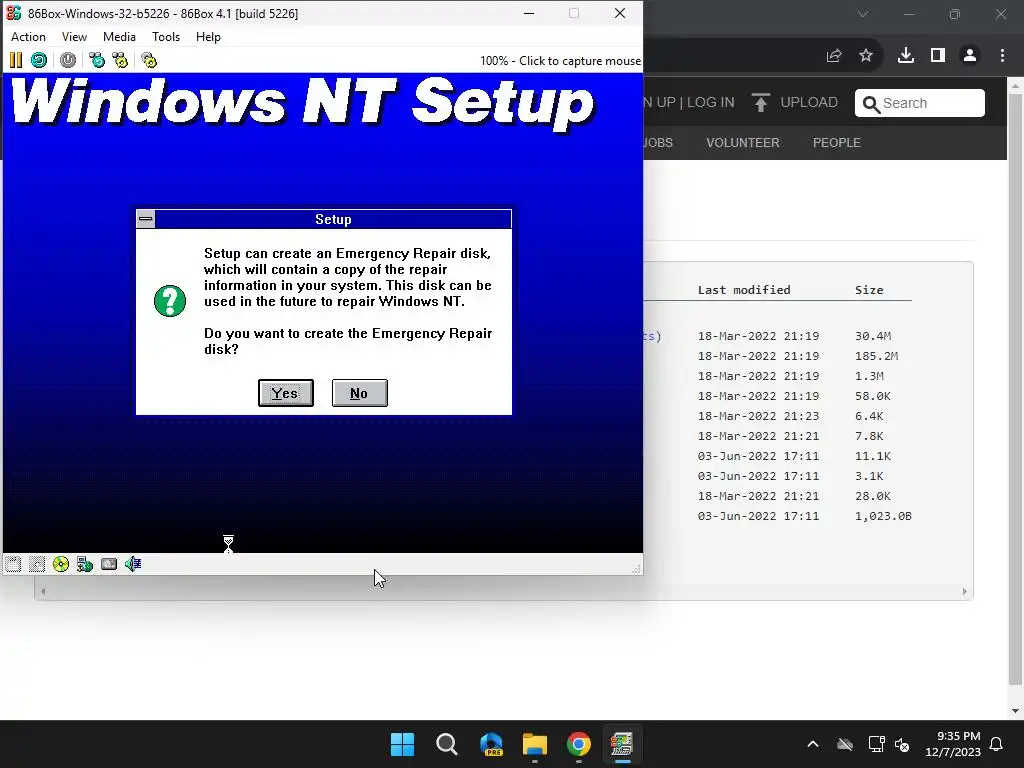Open the VOLUNTEER nav link

pyautogui.click(x=743, y=142)
